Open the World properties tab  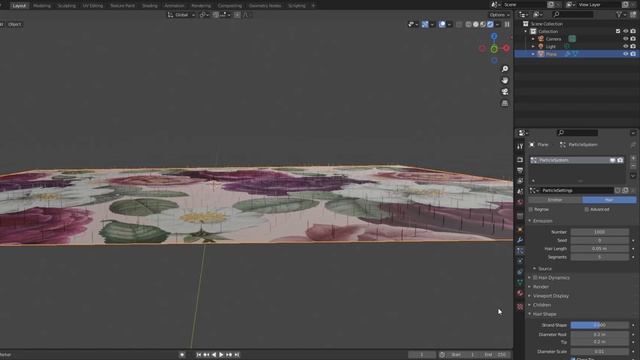520,202
